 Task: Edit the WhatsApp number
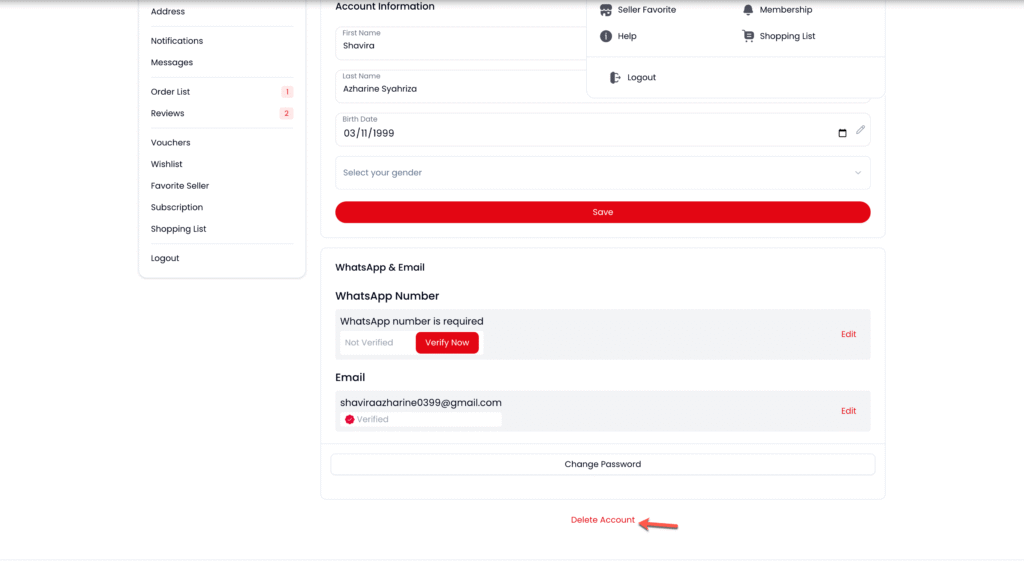(x=848, y=334)
